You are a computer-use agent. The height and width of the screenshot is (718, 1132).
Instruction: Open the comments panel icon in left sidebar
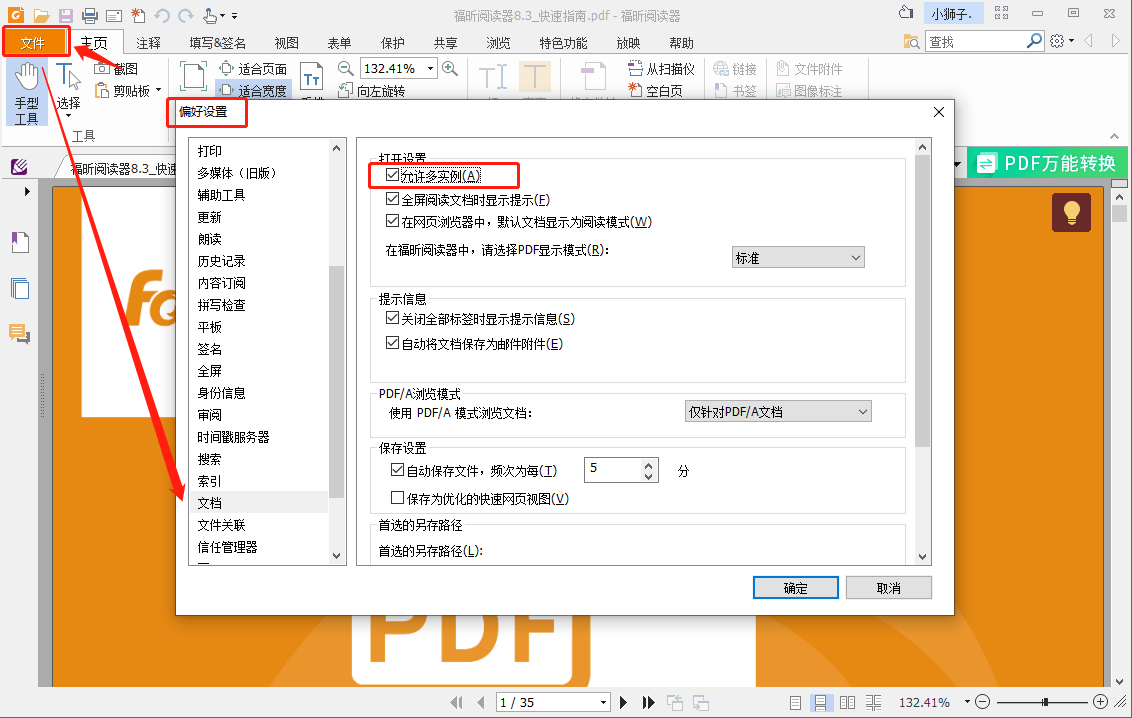[x=19, y=333]
